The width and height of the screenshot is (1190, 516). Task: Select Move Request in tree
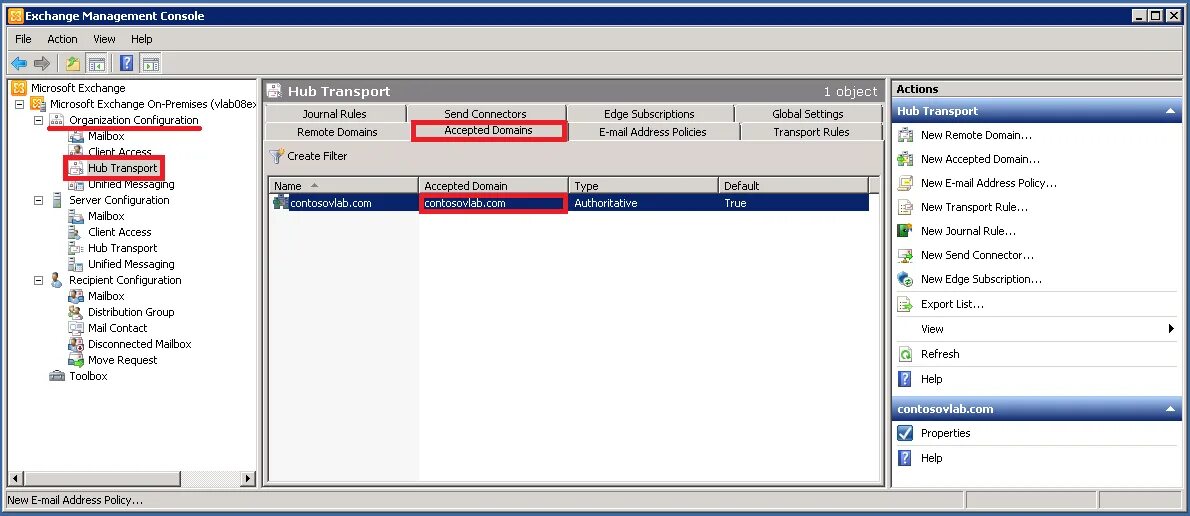coord(123,360)
